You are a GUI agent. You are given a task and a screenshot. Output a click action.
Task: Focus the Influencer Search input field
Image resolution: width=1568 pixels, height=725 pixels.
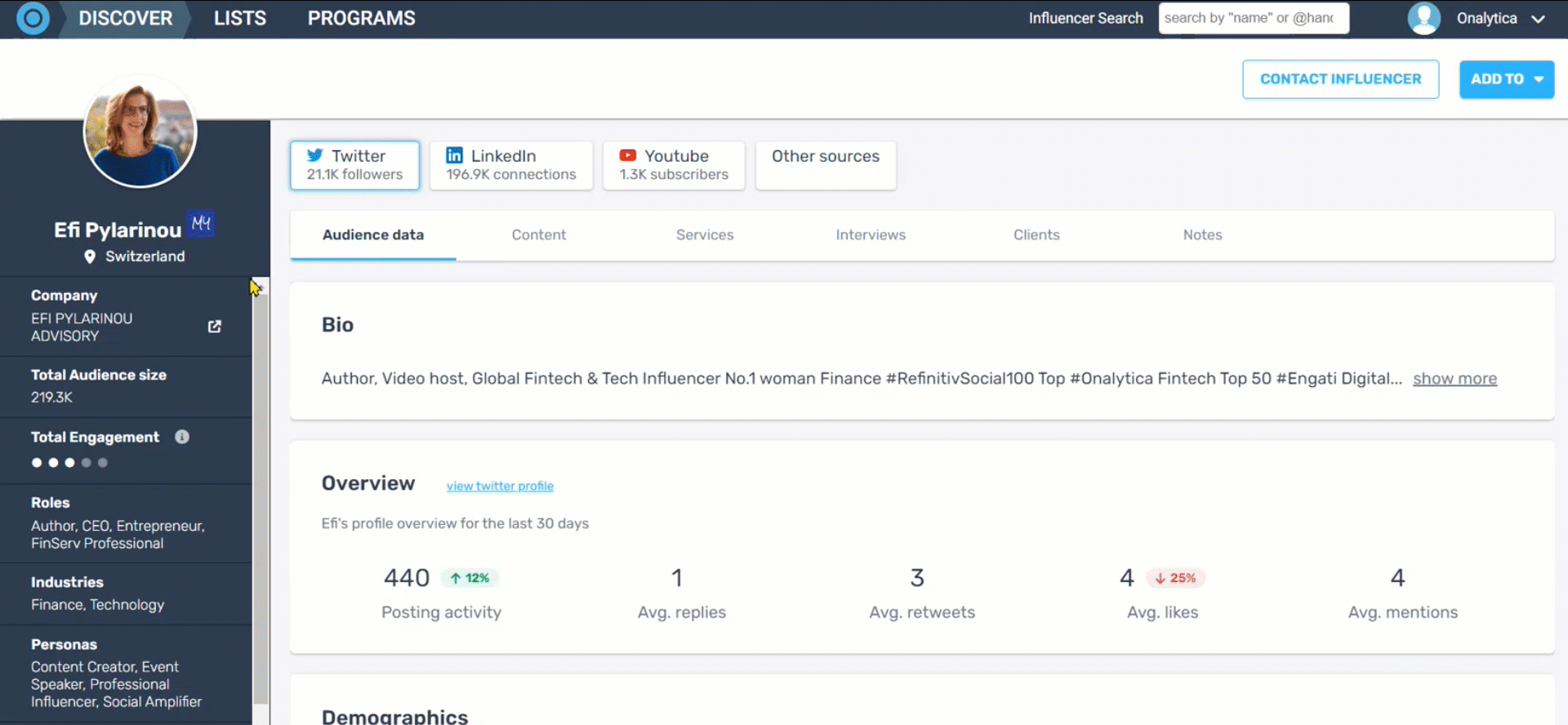click(x=1253, y=18)
